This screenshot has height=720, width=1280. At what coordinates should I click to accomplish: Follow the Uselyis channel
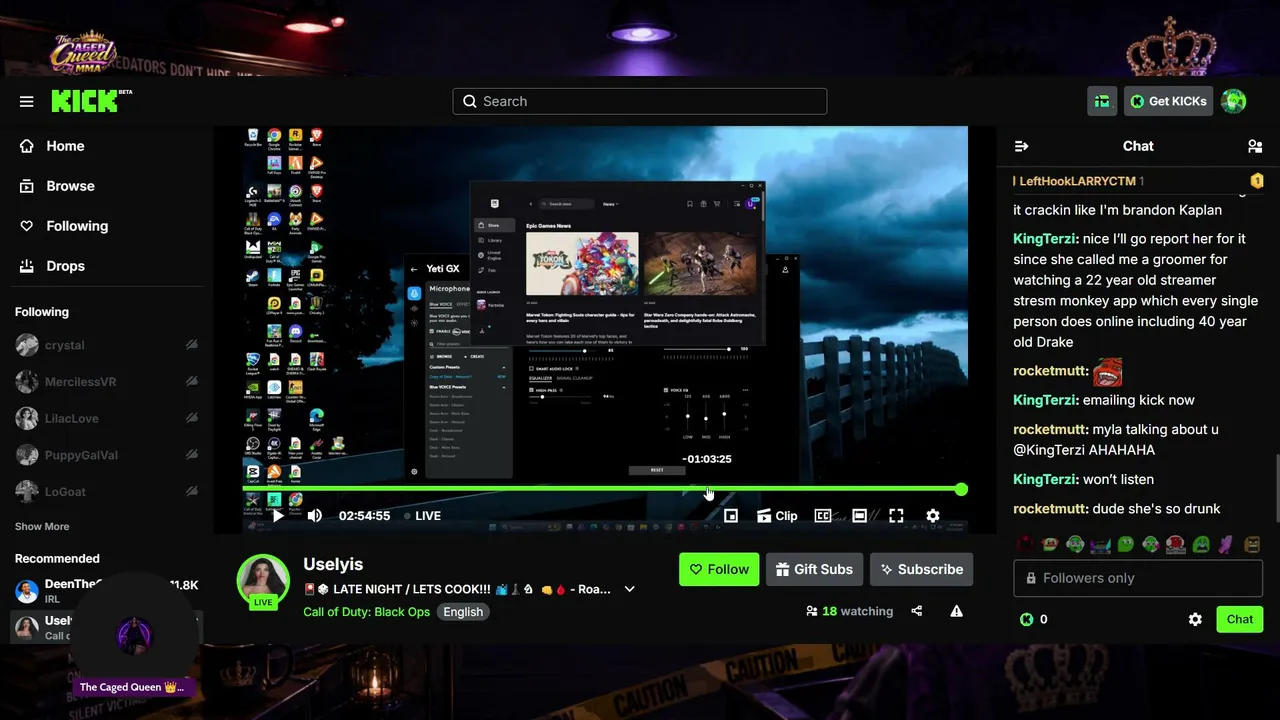coord(719,569)
